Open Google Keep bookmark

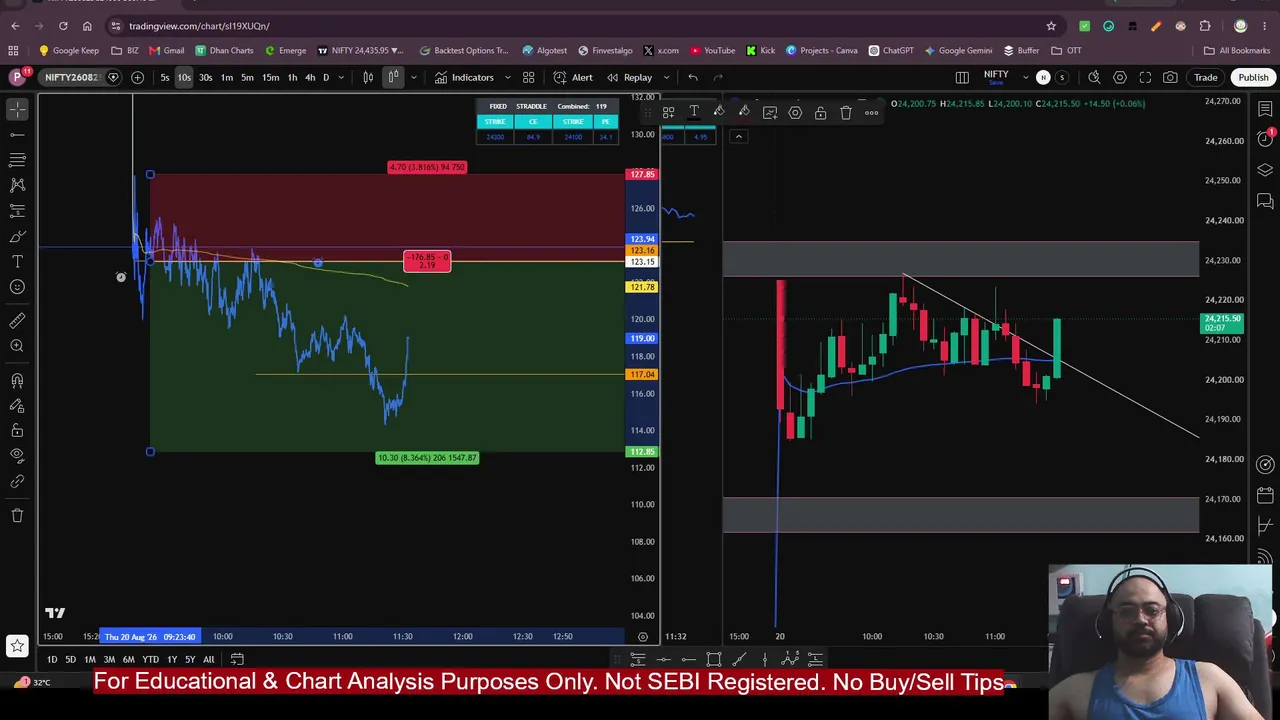pyautogui.click(x=68, y=50)
